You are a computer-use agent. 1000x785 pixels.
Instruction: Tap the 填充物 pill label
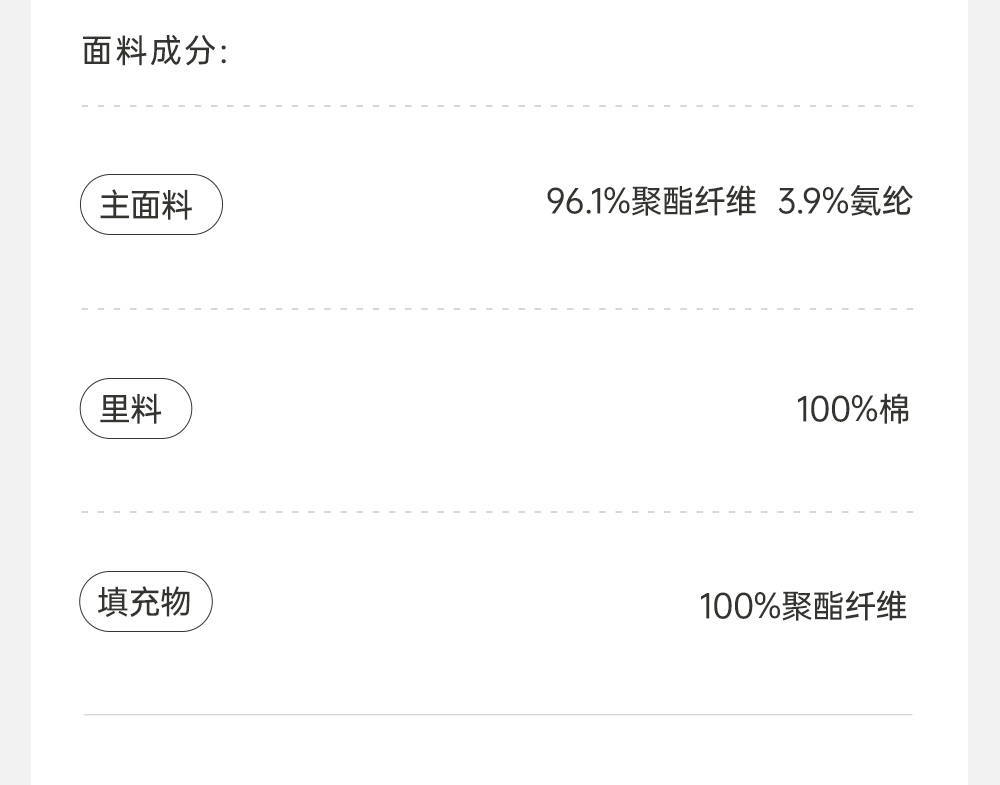click(146, 602)
